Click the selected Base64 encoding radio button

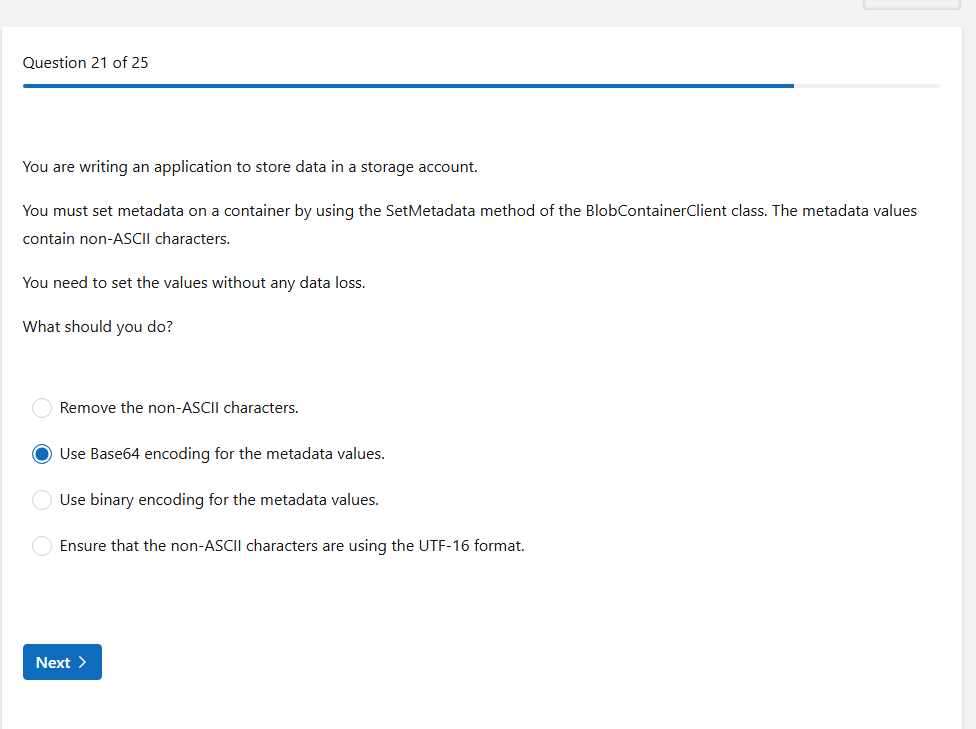[42, 454]
